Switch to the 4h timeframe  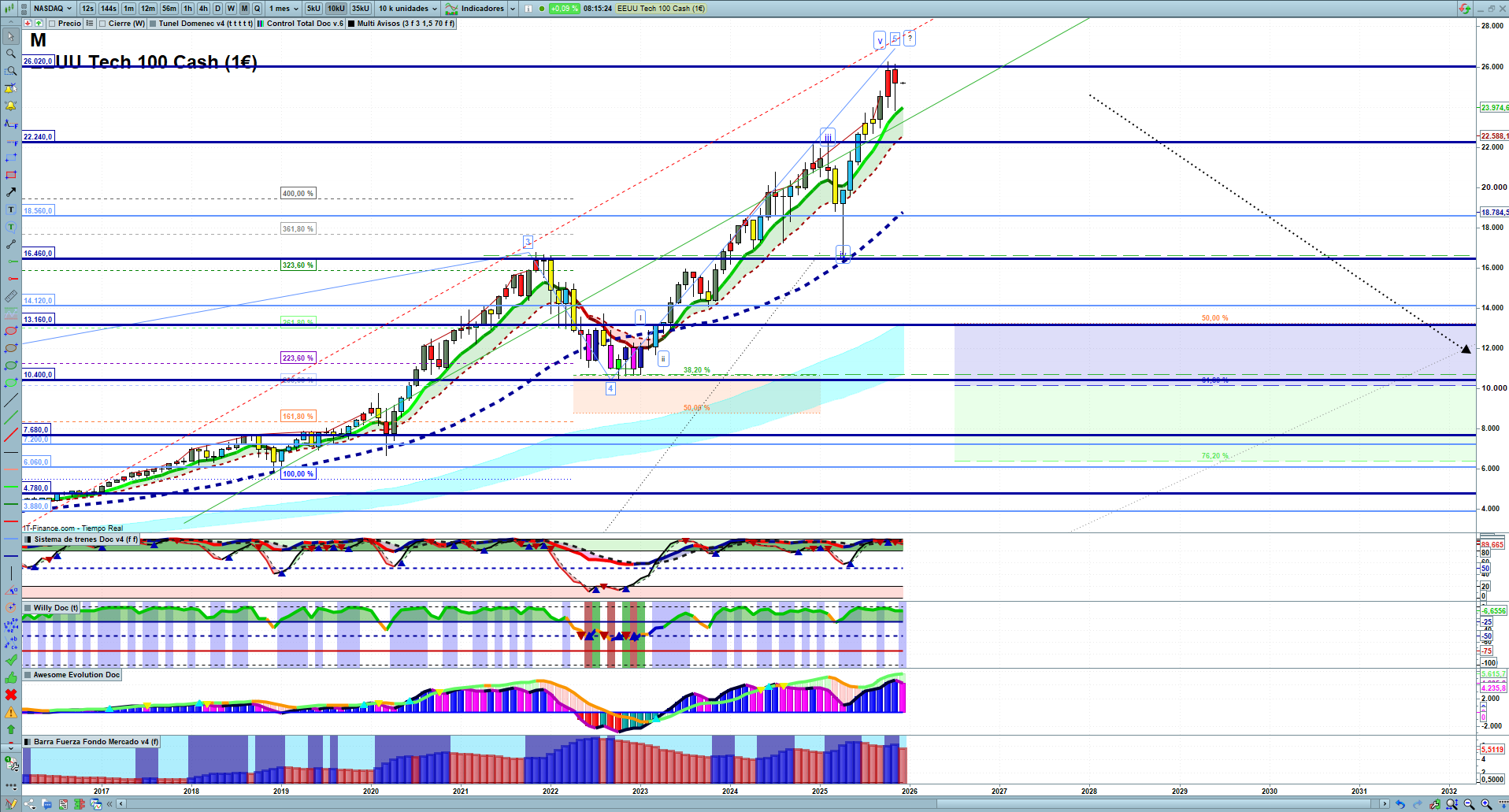[x=203, y=9]
